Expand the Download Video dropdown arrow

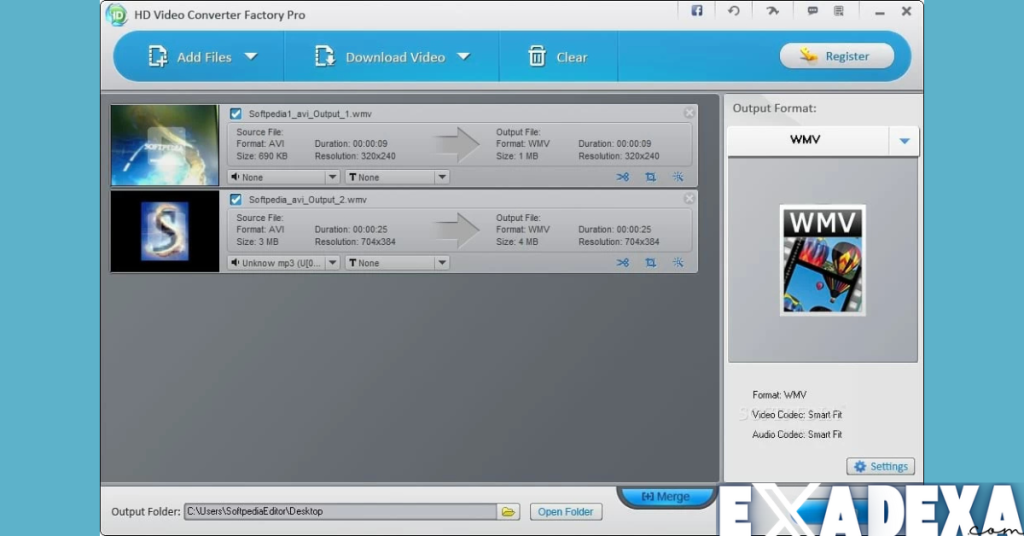(x=464, y=57)
